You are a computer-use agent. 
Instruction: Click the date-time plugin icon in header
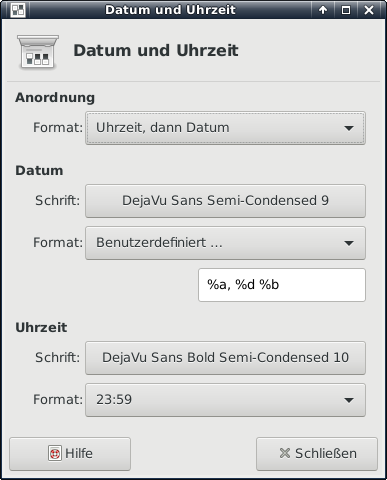point(38,52)
